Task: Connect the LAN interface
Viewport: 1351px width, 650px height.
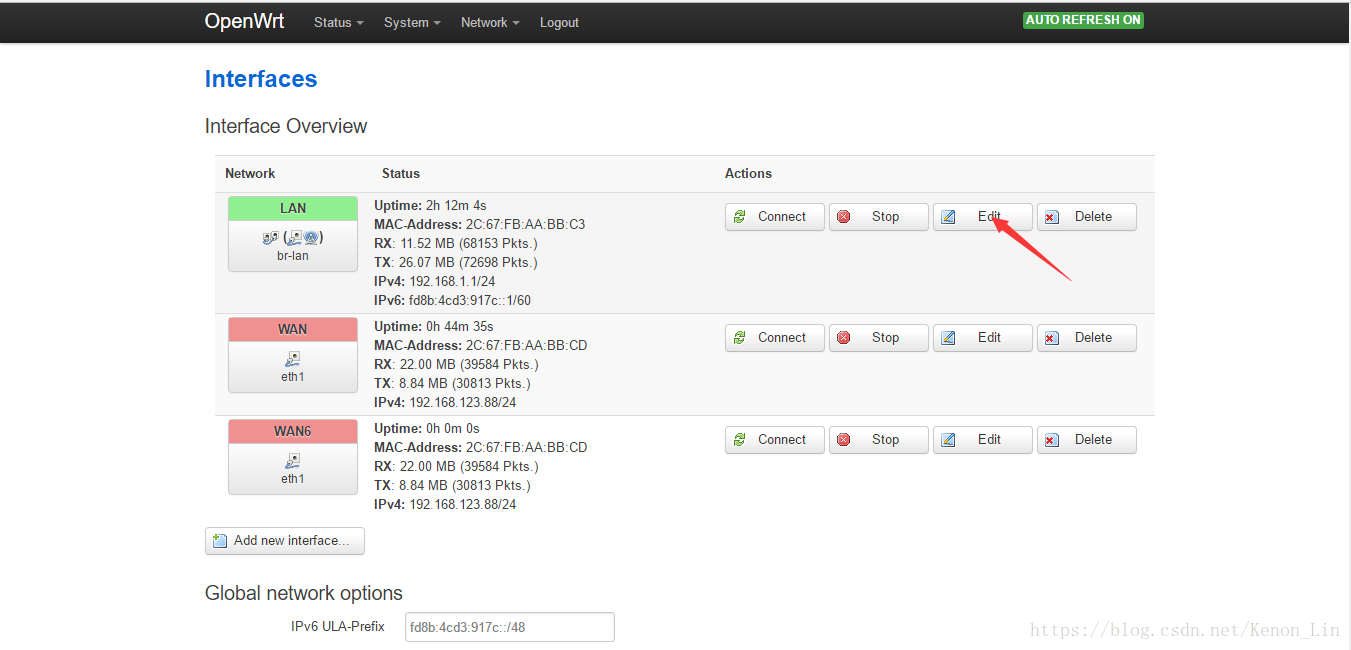Action: [775, 217]
